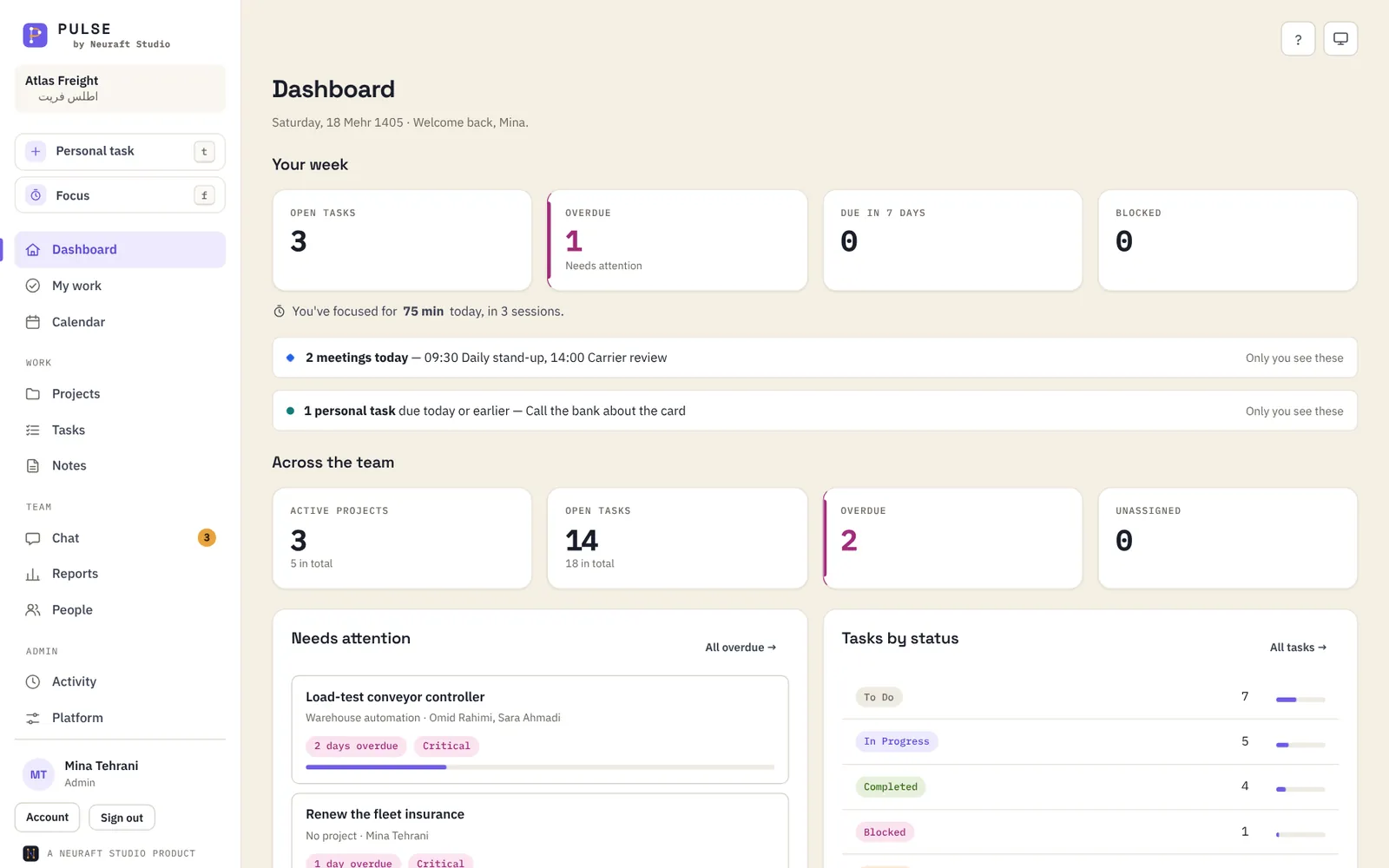Click the In Progress status bar
Screen dimensions: 1389x868
pos(1300,745)
